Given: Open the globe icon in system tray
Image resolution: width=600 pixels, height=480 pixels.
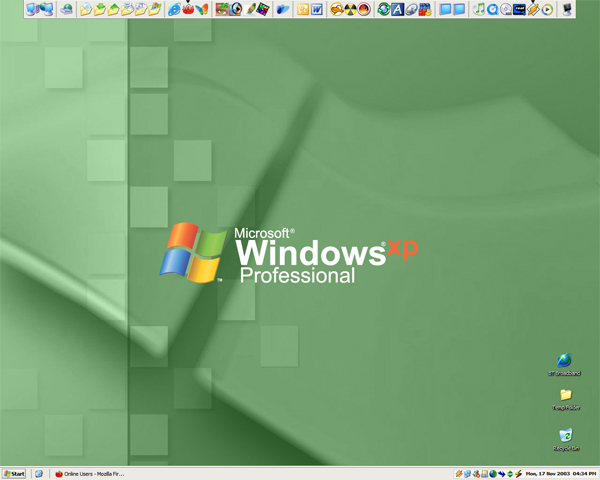Looking at the screenshot, I should (493, 474).
